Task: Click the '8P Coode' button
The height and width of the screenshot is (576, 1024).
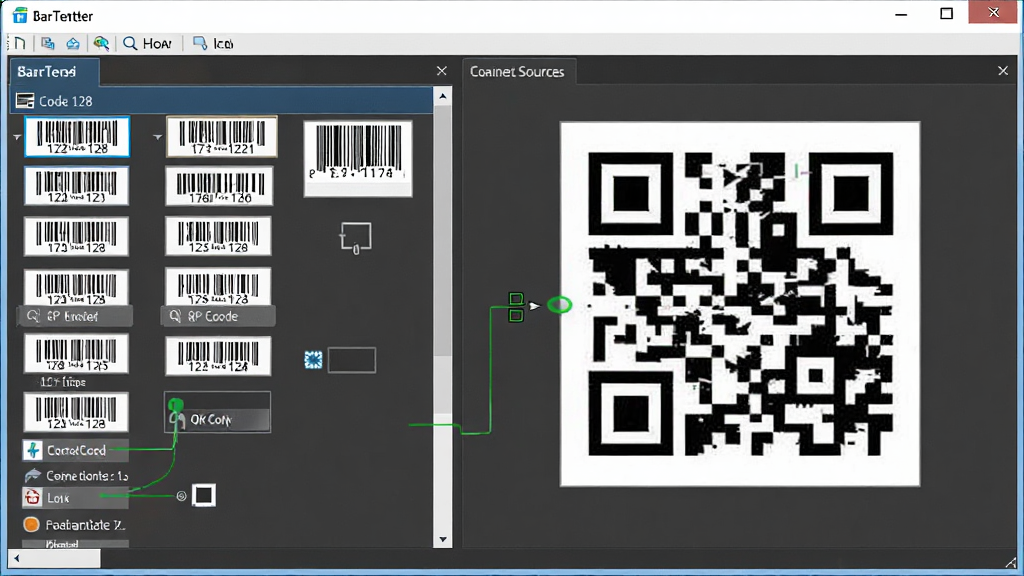Action: click(x=218, y=316)
